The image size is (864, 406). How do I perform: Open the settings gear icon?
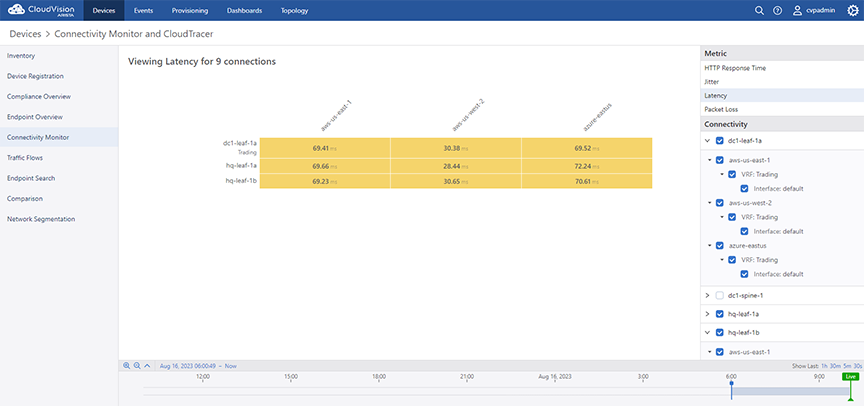click(852, 10)
